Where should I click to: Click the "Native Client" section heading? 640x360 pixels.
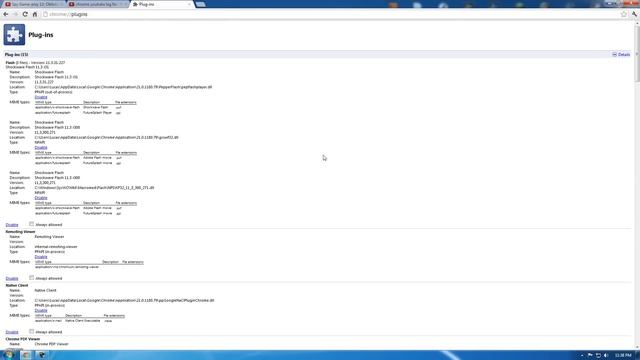pyautogui.click(x=17, y=285)
